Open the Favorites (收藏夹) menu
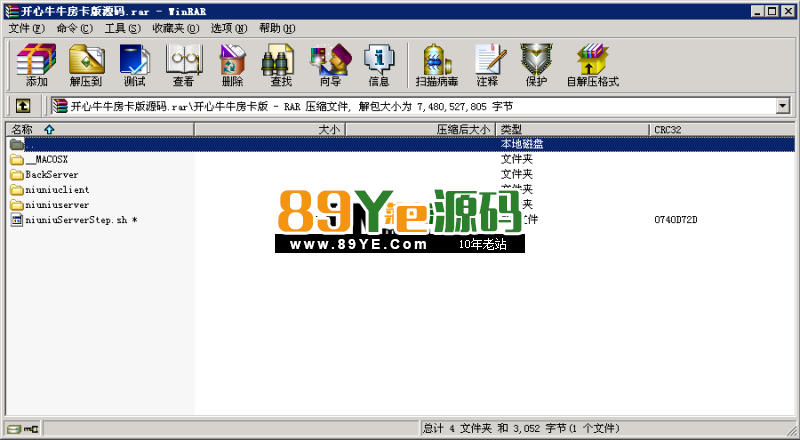This screenshot has height=440, width=800. [x=176, y=28]
